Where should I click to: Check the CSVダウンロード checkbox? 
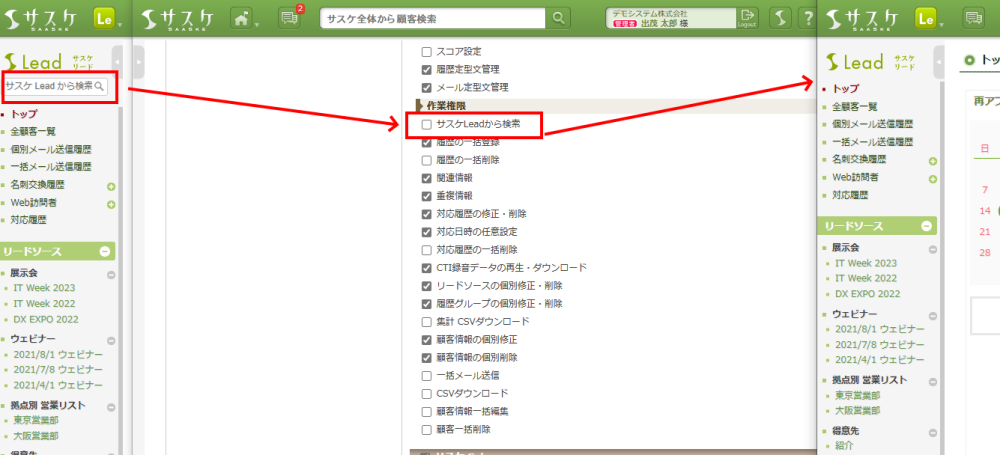(427, 393)
